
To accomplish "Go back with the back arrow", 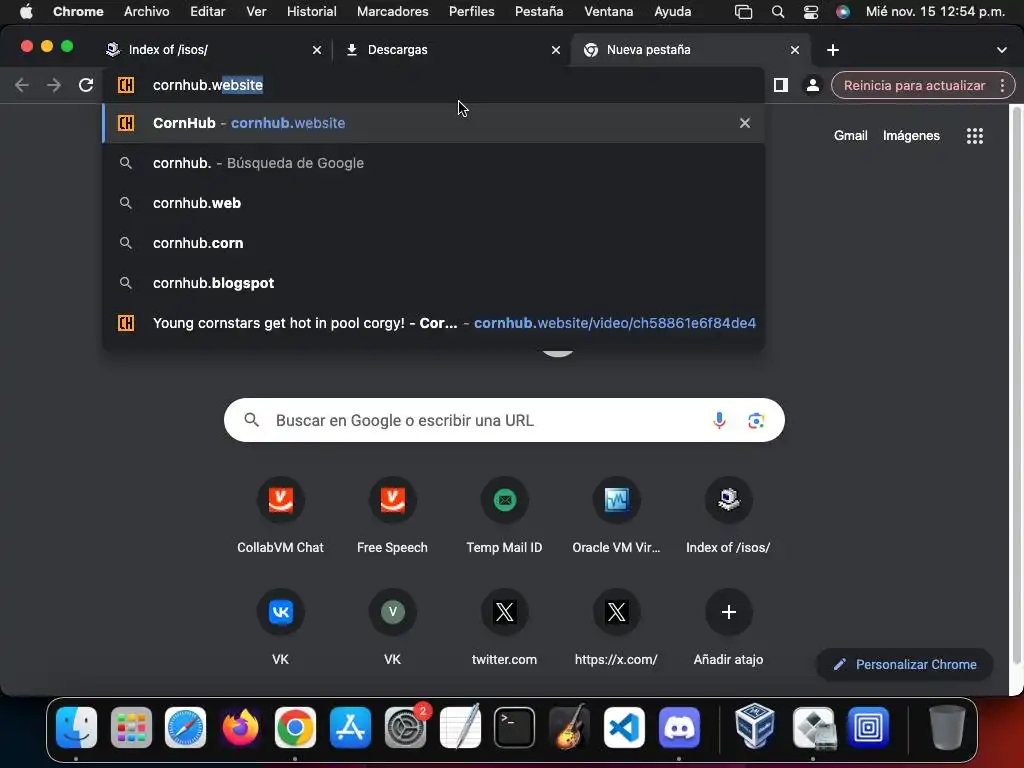I will click(x=22, y=85).
